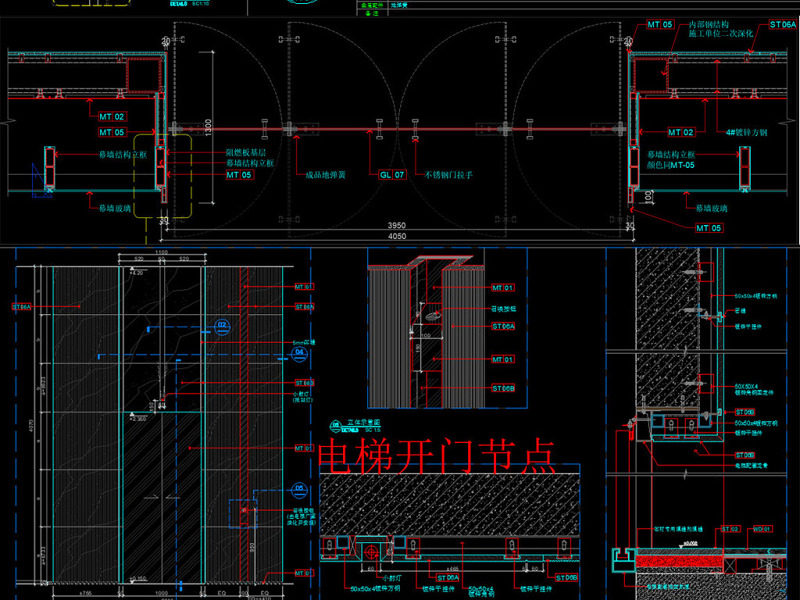Select the 成品地弹簧 label

326,174
